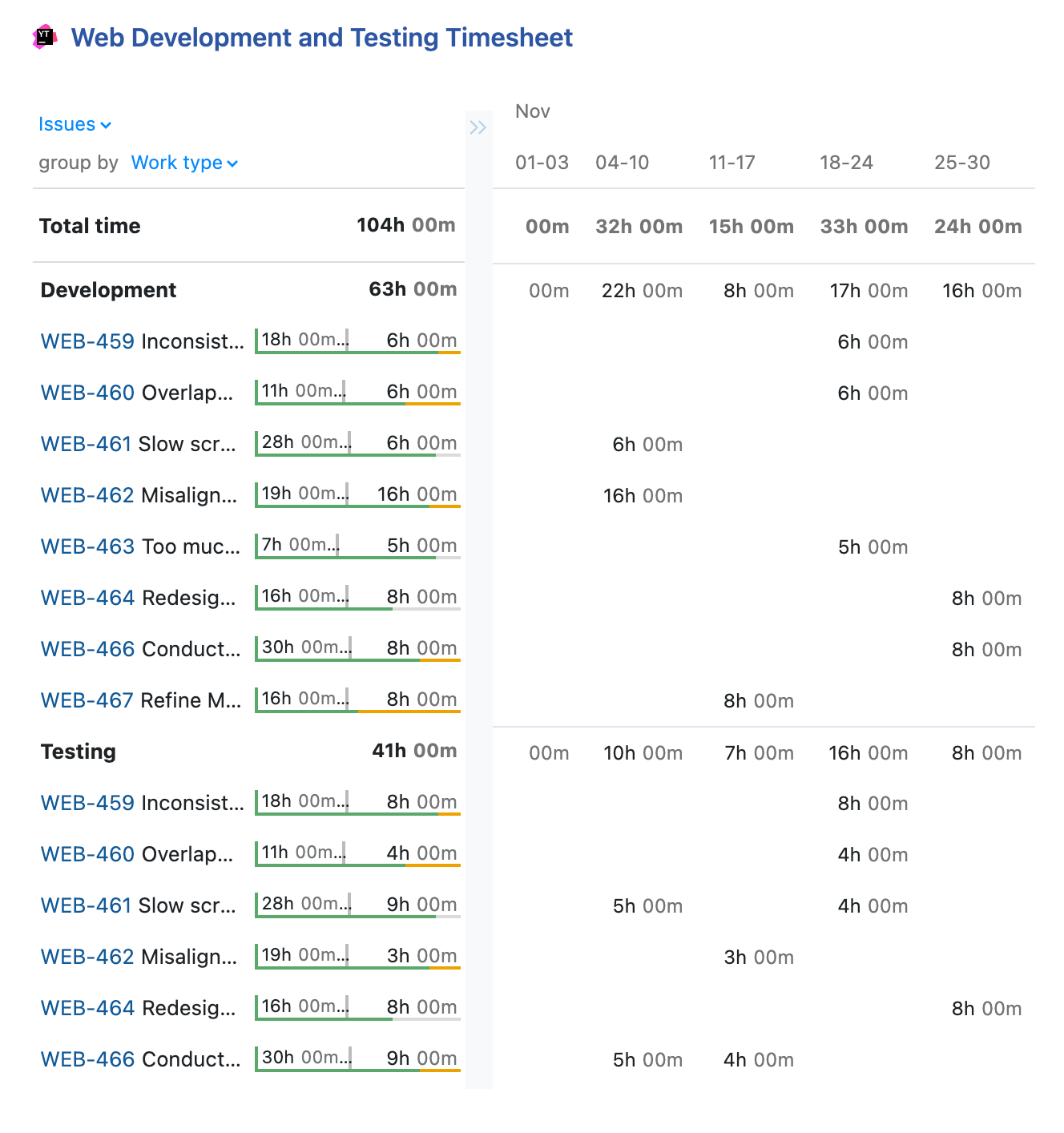This screenshot has width=1064, height=1133.
Task: Open WEB-462 Misalignment issue link
Action: [87, 495]
